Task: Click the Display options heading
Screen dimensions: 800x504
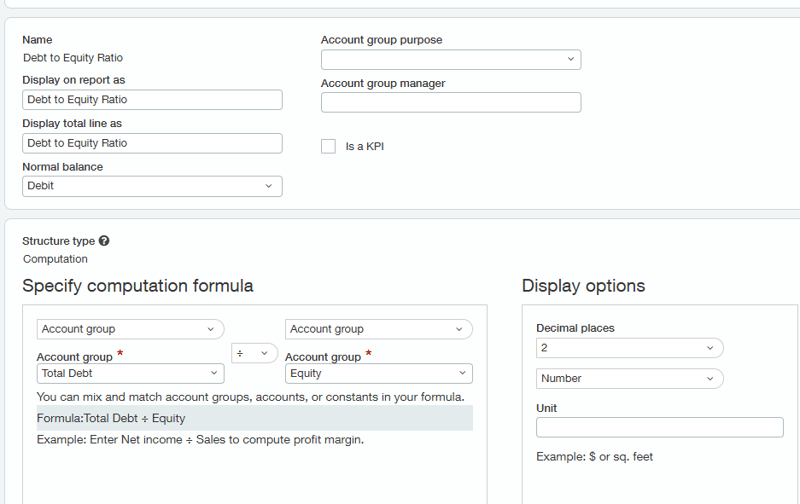Action: [583, 286]
